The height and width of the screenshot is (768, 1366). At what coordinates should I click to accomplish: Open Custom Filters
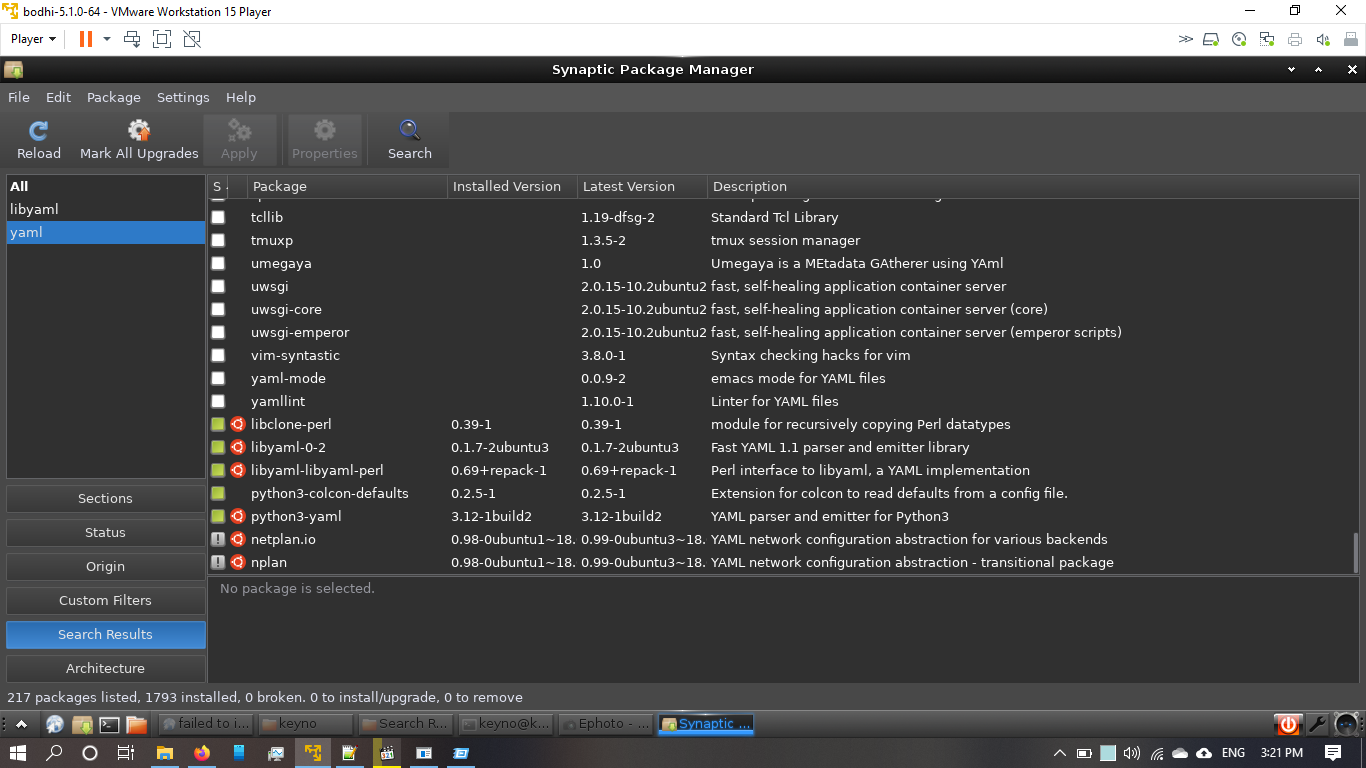click(x=105, y=600)
